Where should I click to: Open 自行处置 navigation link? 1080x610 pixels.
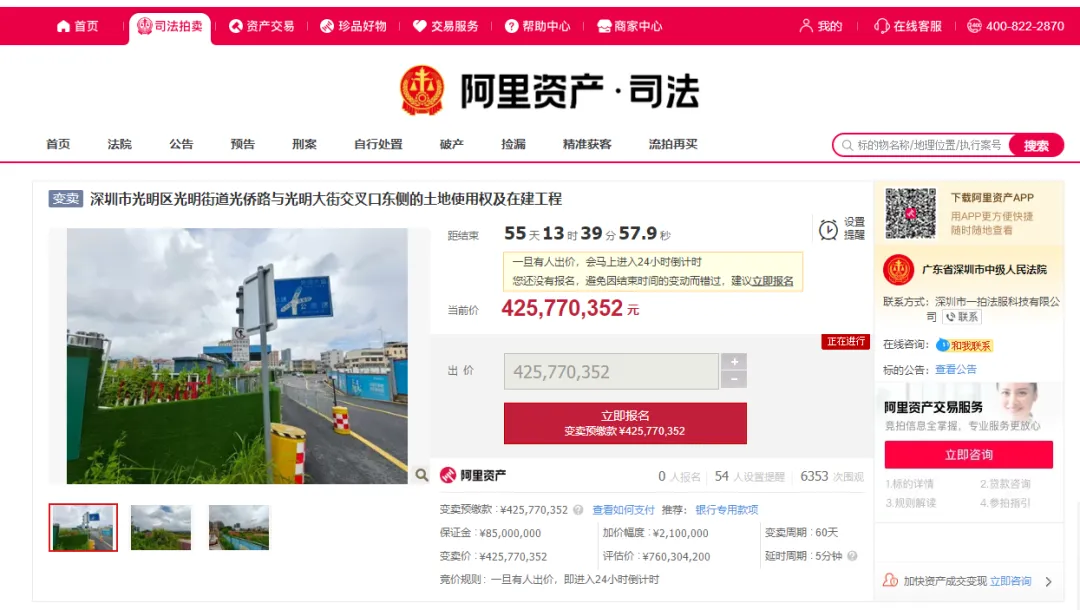378,144
